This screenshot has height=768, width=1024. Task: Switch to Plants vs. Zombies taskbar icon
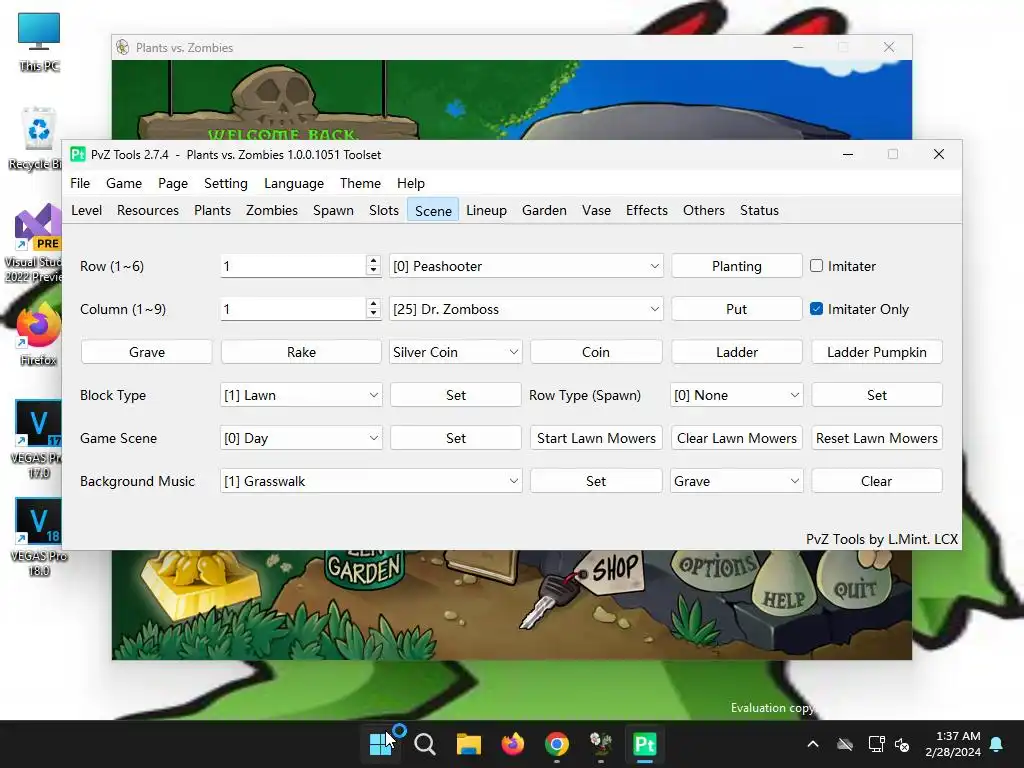(600, 744)
